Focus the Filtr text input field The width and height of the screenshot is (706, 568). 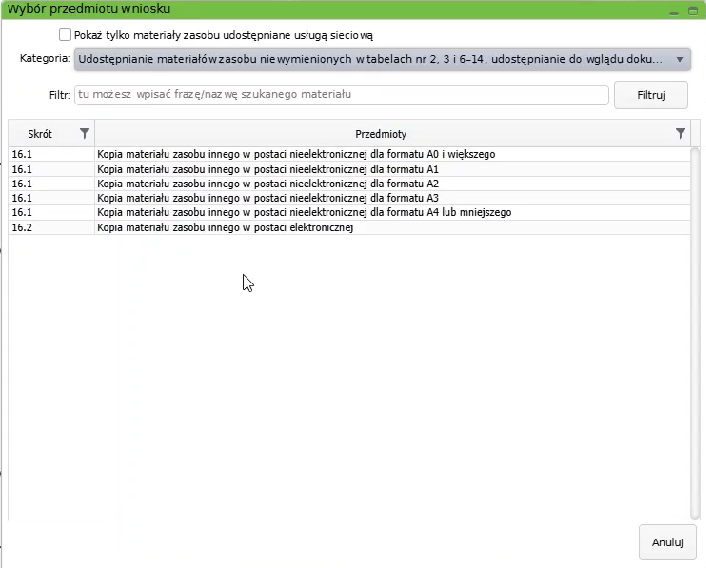coord(340,95)
